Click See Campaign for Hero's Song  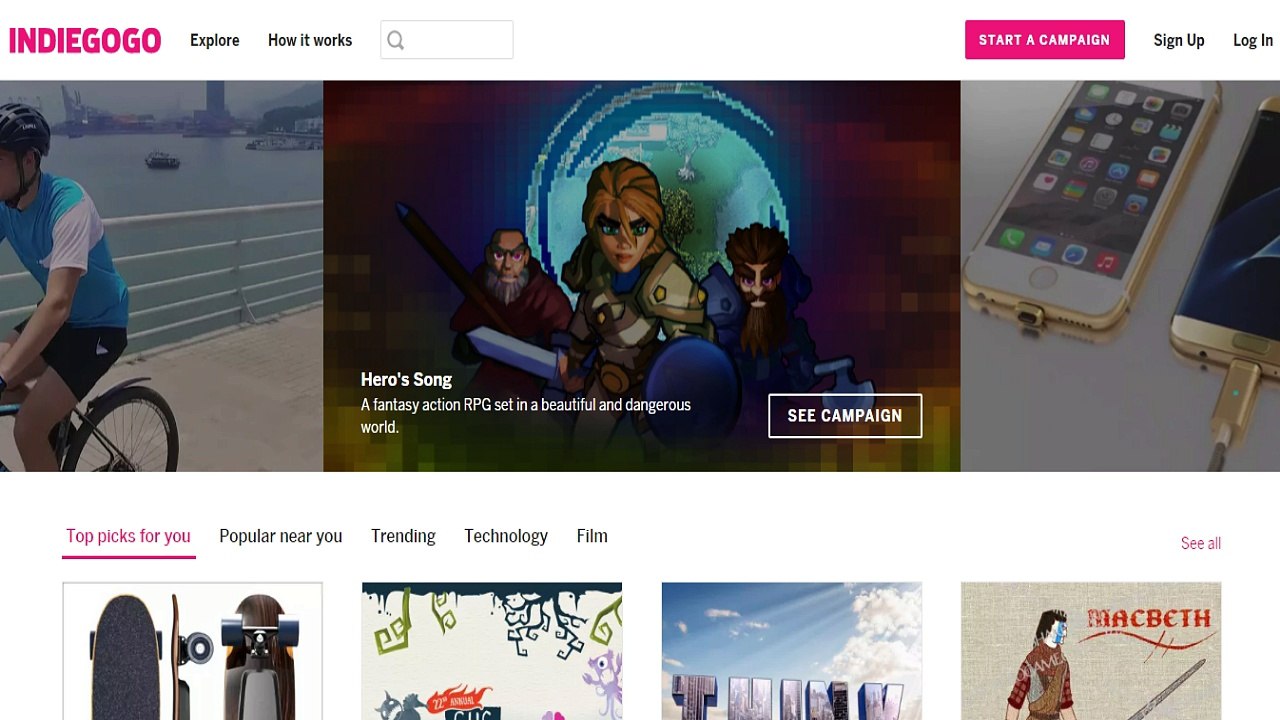[x=845, y=416]
